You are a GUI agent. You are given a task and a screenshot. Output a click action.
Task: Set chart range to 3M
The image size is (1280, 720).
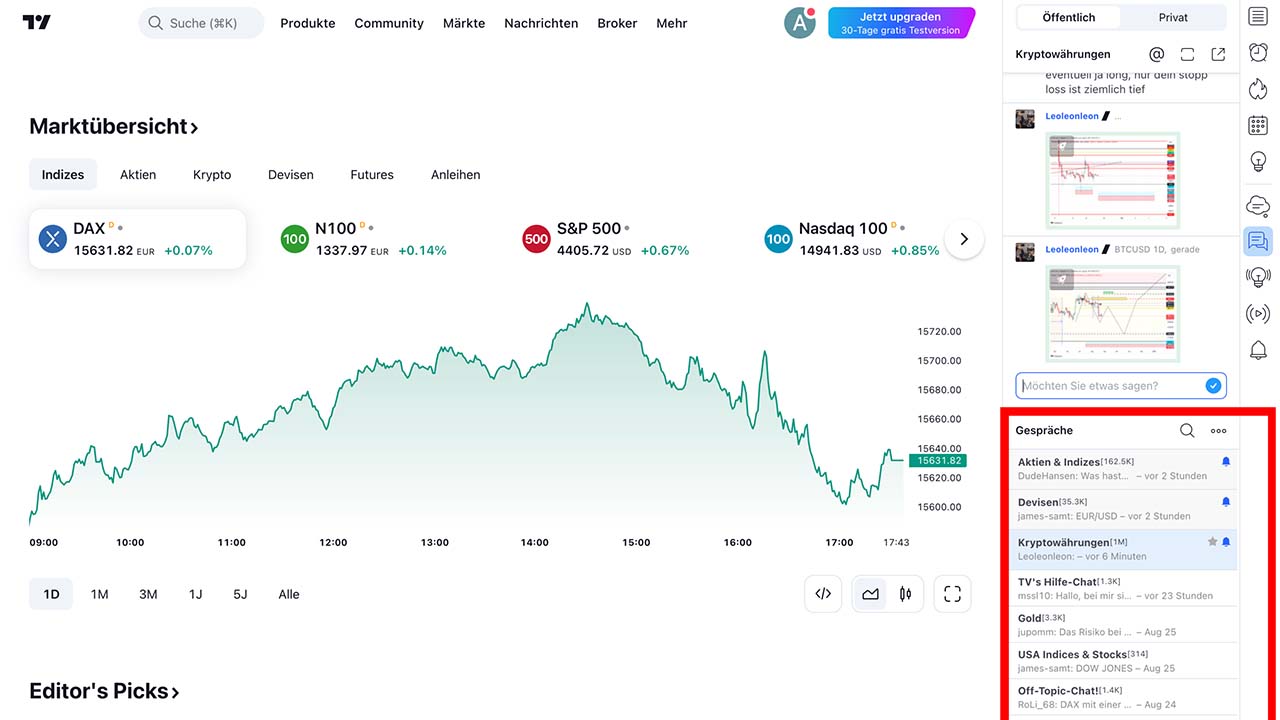148,594
